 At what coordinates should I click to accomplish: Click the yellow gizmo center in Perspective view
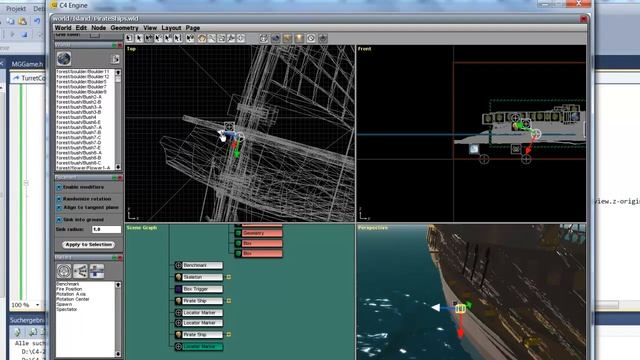pyautogui.click(x=460, y=308)
